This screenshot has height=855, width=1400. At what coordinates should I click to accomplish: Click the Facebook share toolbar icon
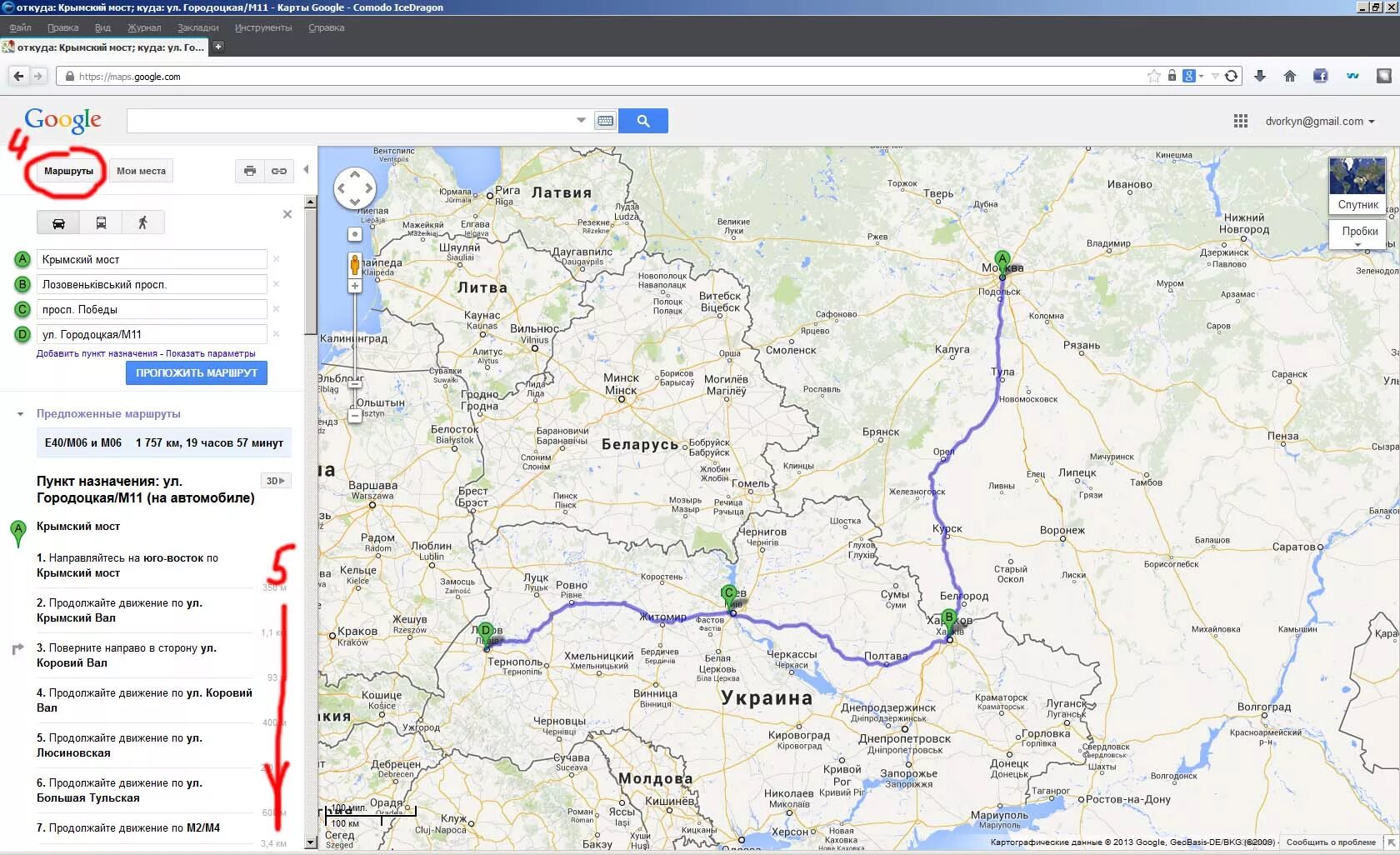[x=1321, y=76]
